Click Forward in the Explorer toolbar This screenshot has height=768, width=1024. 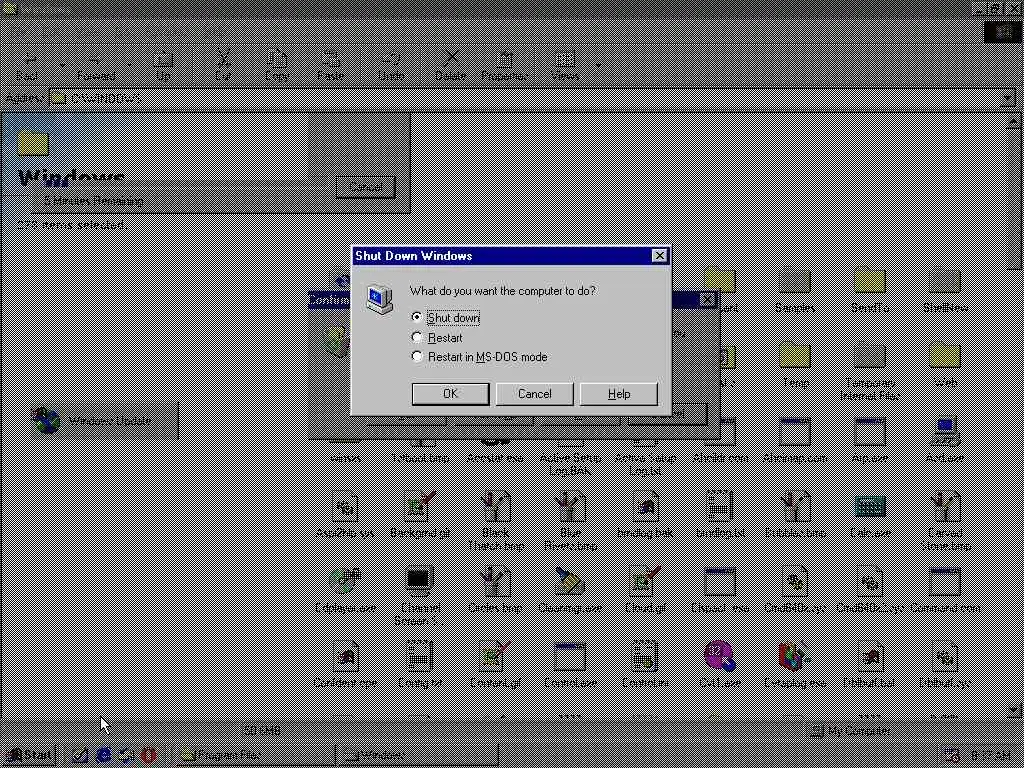point(95,66)
